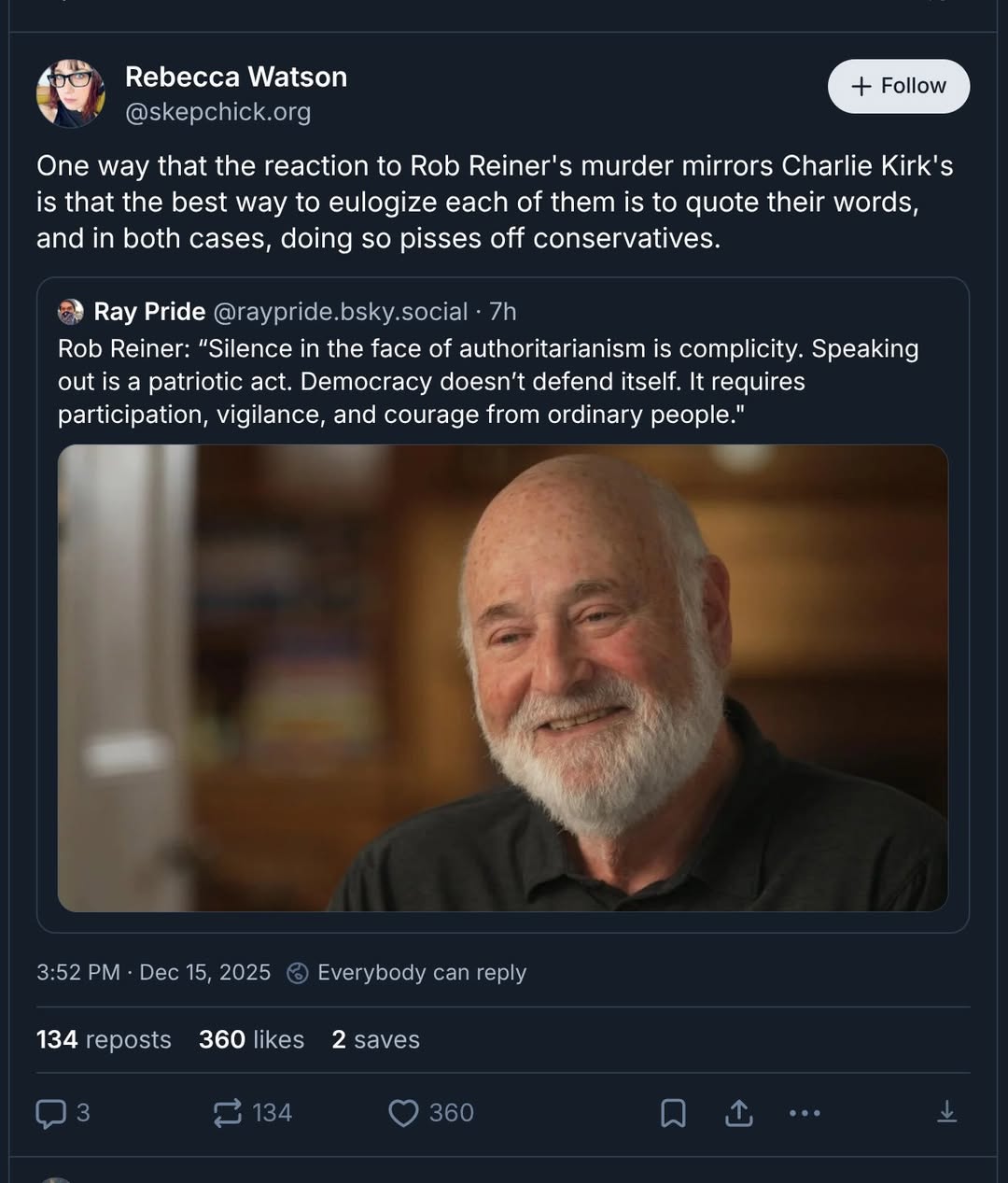Open the 2 saves count
Viewport: 1008px width, 1183px height.
point(375,1039)
